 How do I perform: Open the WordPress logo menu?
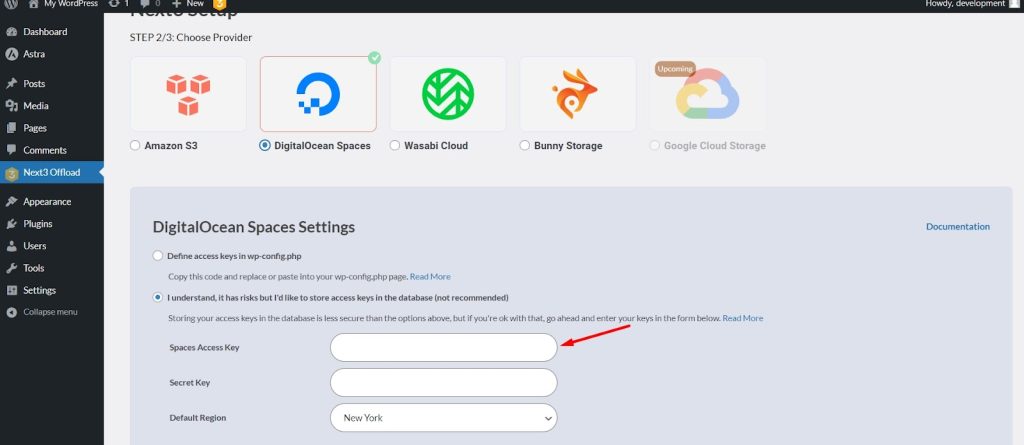[11, 4]
